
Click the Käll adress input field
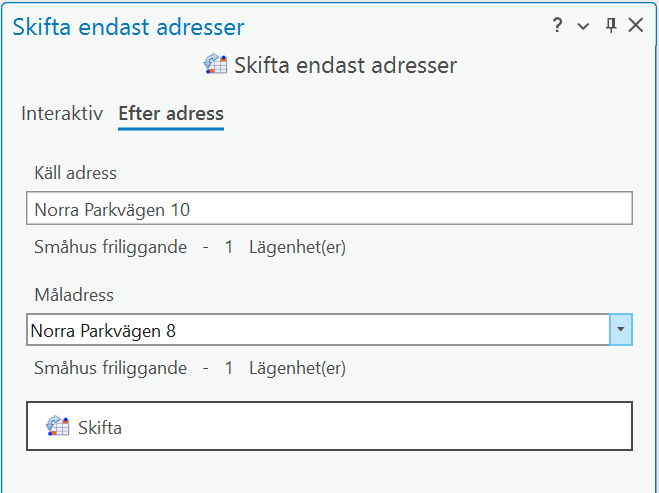click(x=329, y=210)
